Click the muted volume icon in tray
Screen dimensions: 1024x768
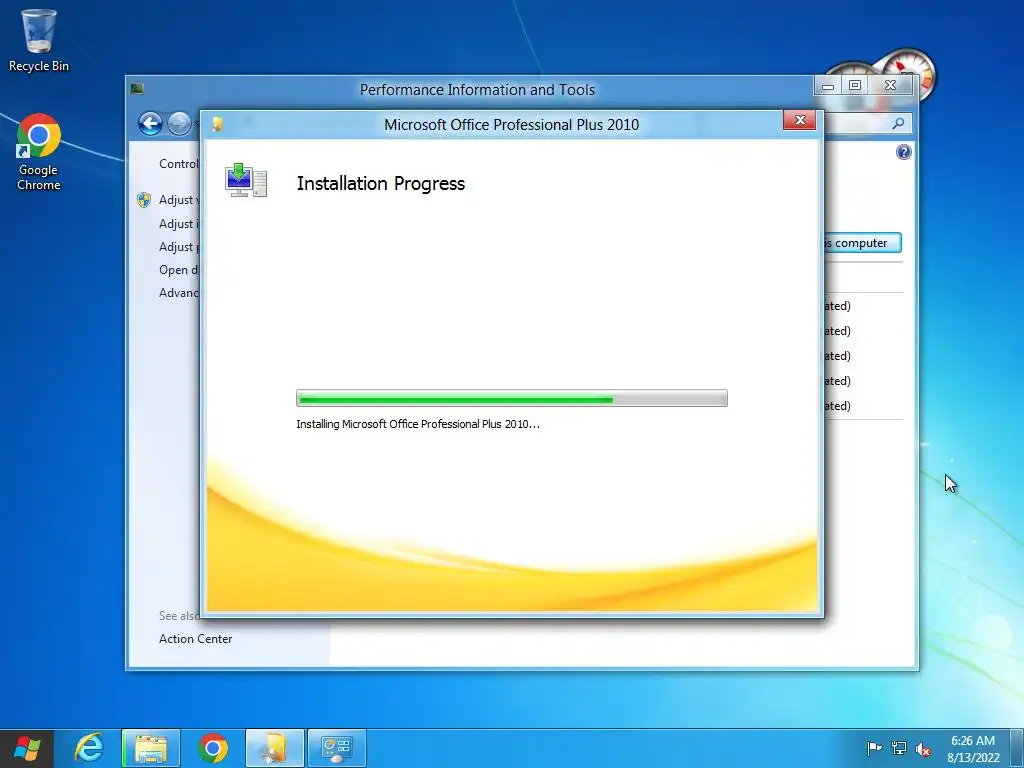[923, 748]
